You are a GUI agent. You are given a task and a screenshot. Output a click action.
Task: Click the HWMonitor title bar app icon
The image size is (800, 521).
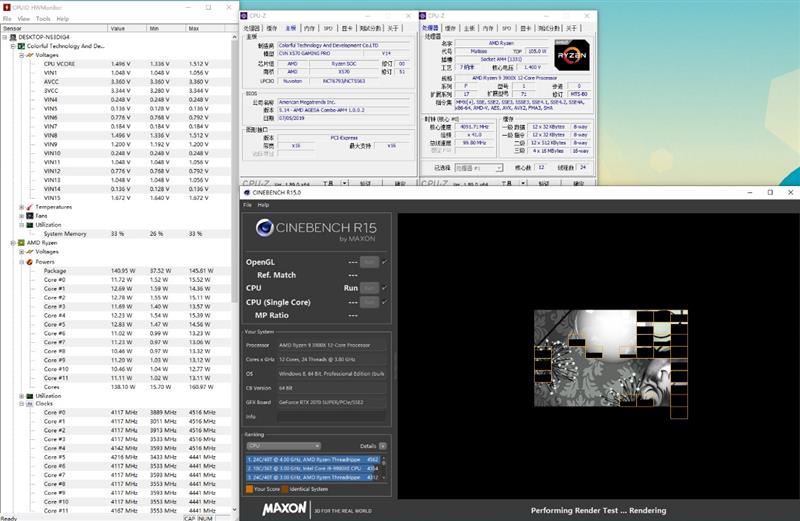tap(7, 7)
